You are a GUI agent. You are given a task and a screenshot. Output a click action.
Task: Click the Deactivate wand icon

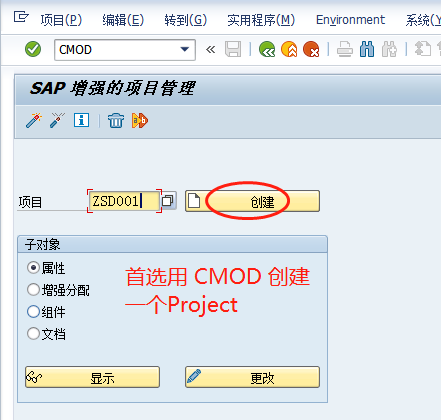pos(57,120)
